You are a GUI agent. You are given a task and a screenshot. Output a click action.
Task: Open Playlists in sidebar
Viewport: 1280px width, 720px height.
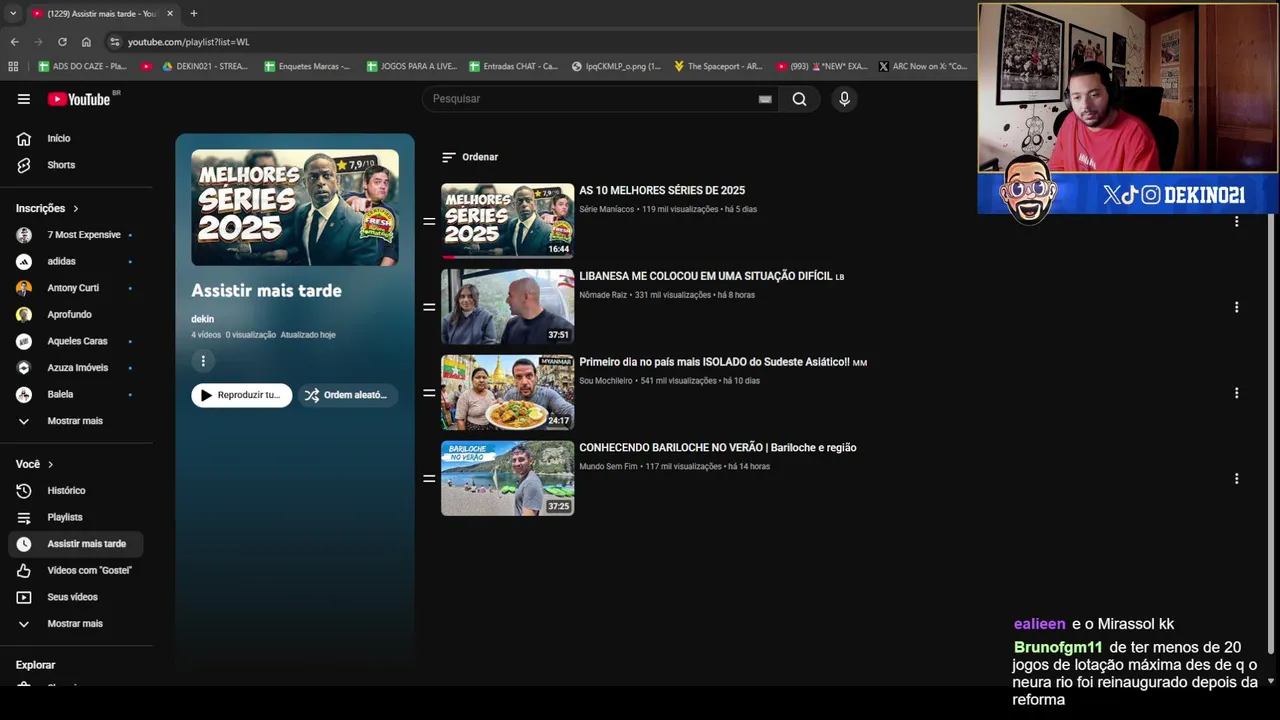(77, 517)
